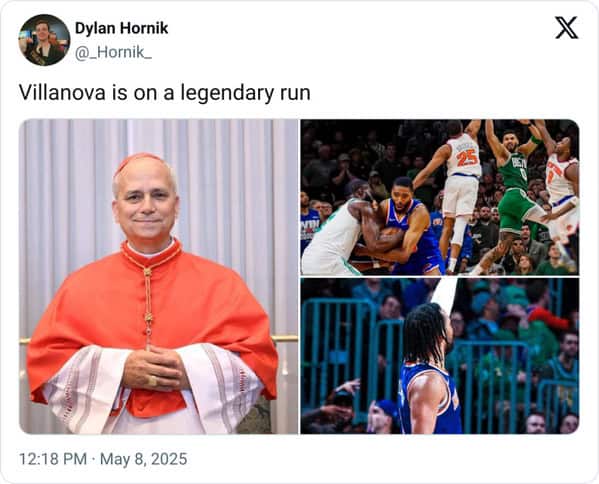Viewport: 599px width, 484px height.
Task: Click the red skullcap in the left photo
Action: point(138,161)
